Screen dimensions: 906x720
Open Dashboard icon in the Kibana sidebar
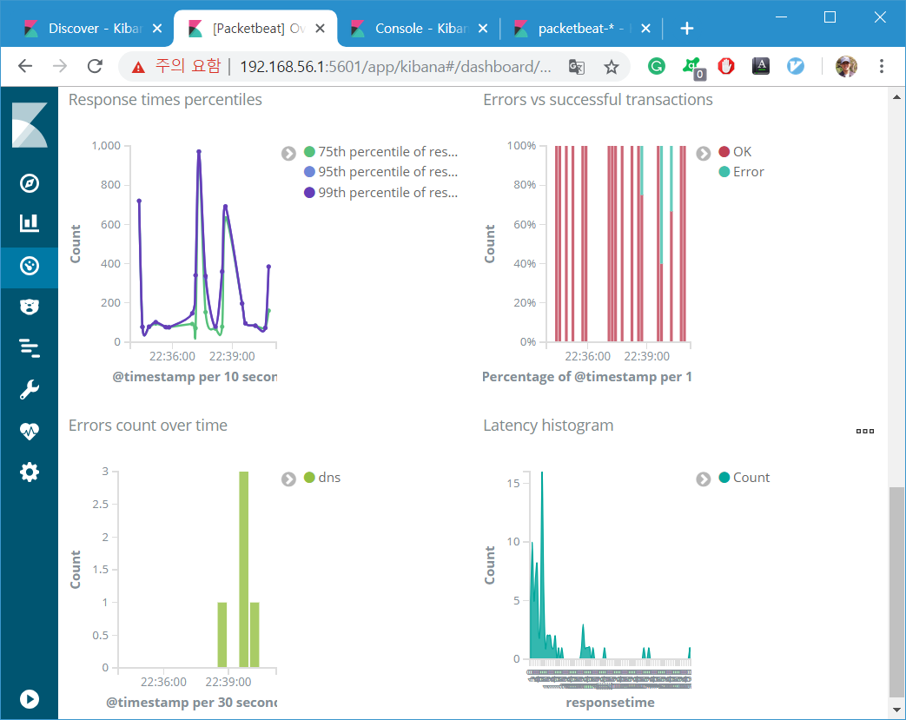coord(29,266)
